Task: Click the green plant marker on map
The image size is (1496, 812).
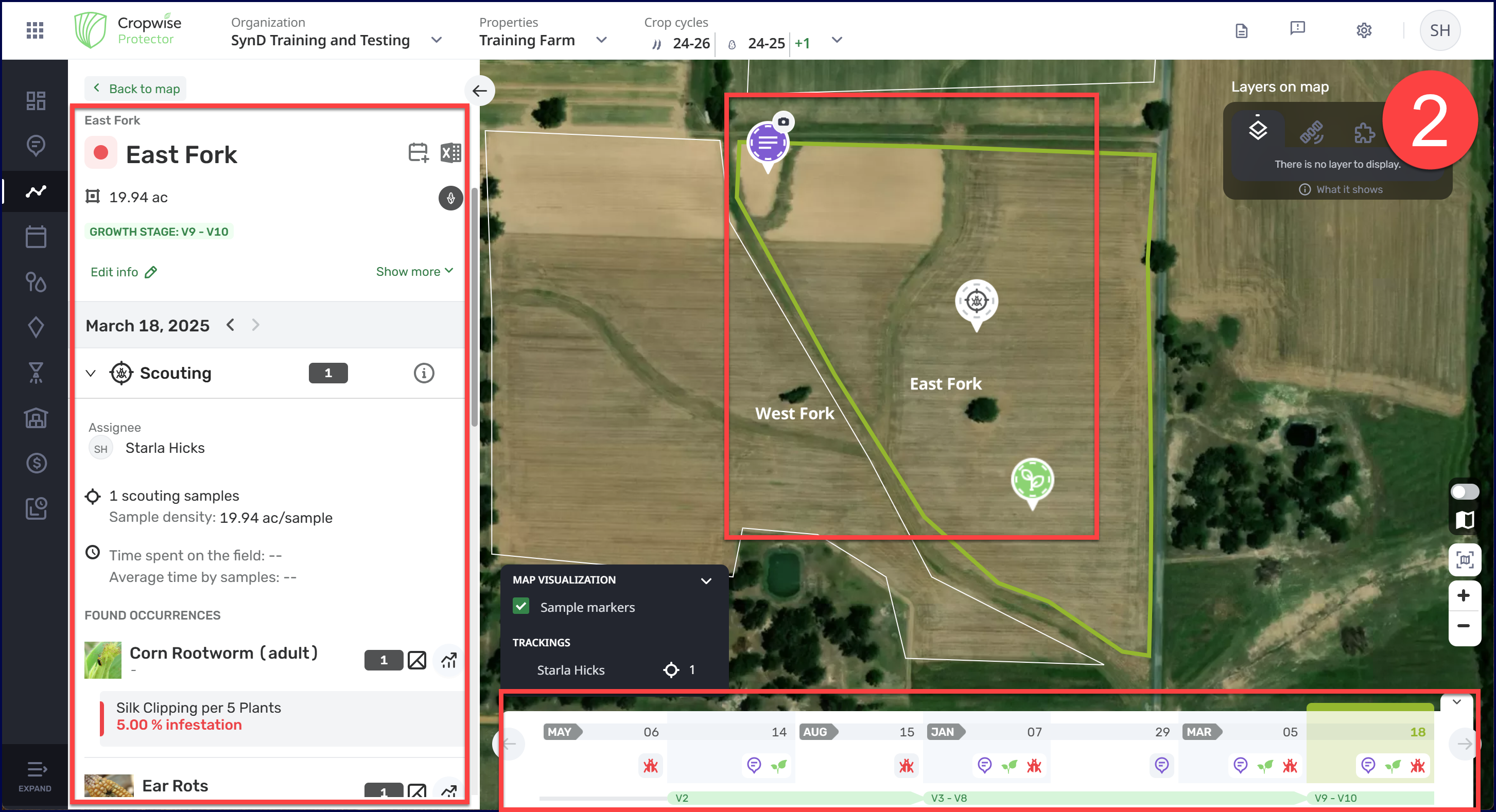Action: tap(1032, 481)
